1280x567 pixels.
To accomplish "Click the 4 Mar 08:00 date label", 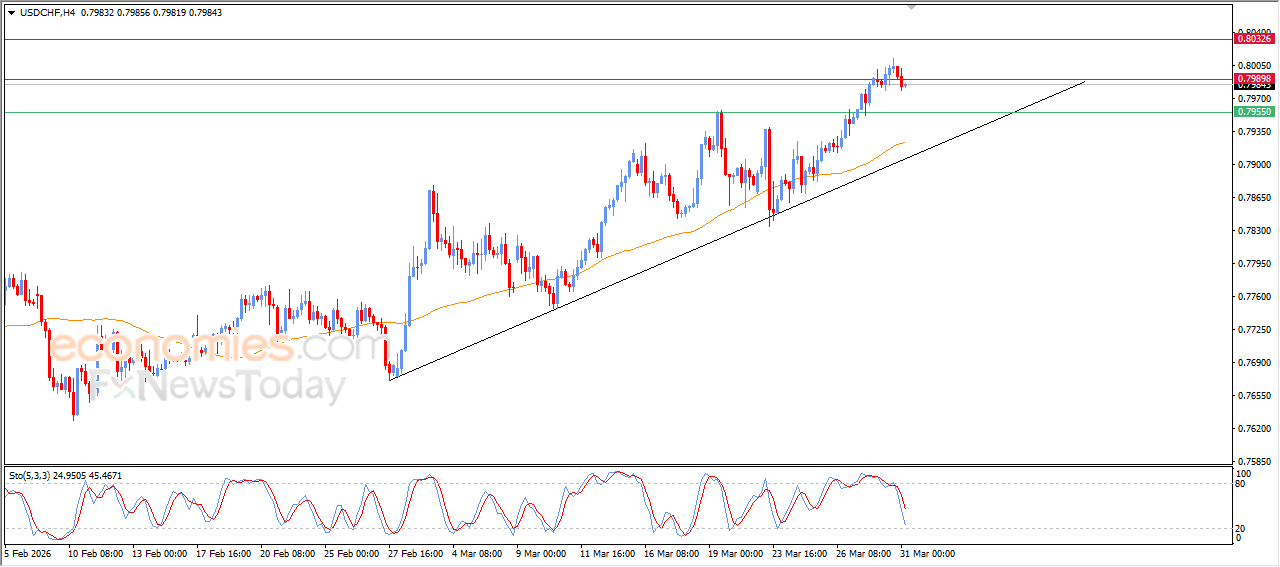I will click(477, 553).
